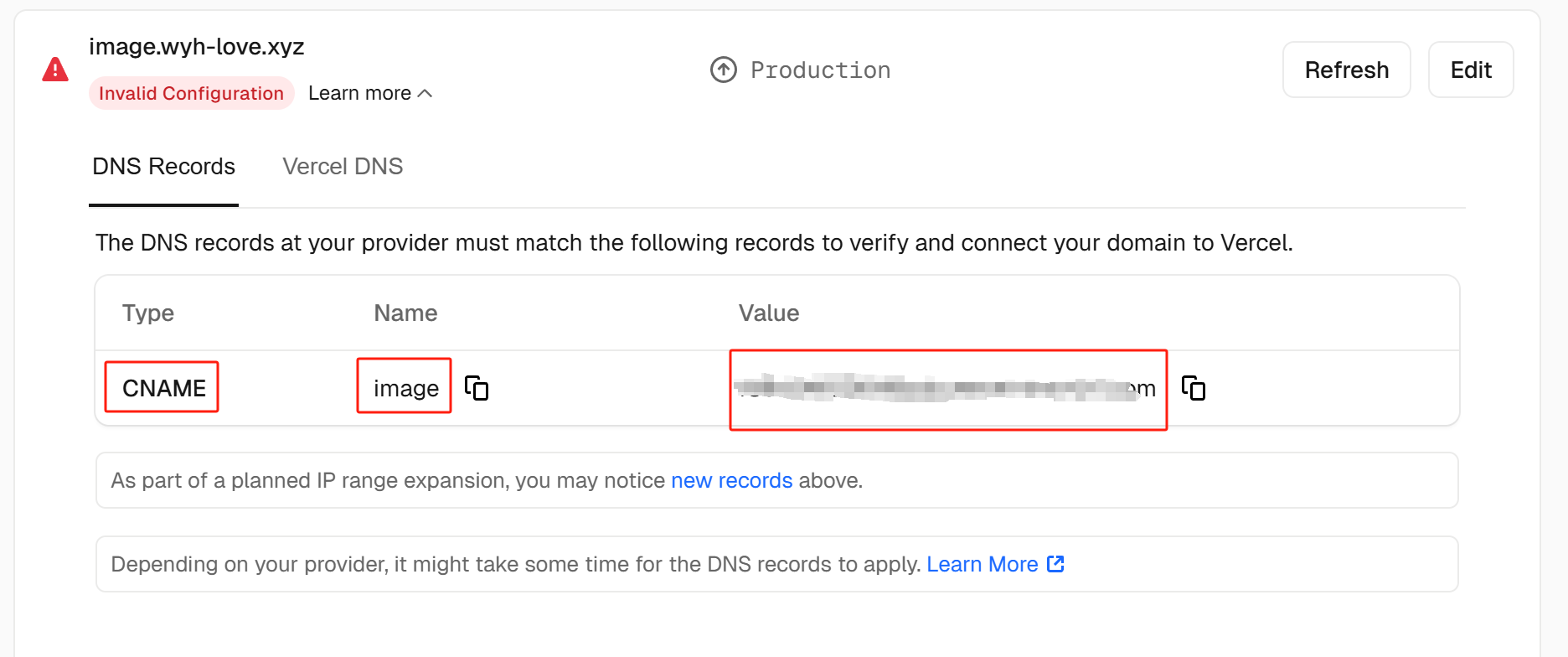The height and width of the screenshot is (657, 1568).
Task: Switch to the Vercel DNS tab
Action: (343, 167)
